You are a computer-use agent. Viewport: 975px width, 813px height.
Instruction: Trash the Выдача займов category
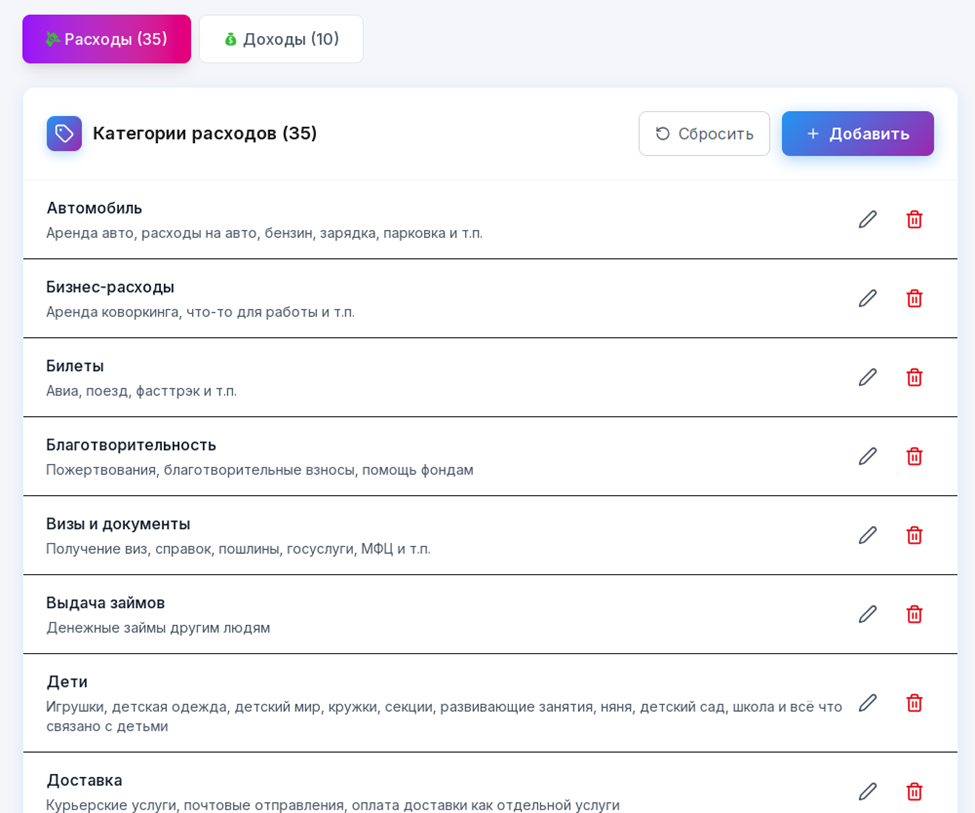point(914,614)
